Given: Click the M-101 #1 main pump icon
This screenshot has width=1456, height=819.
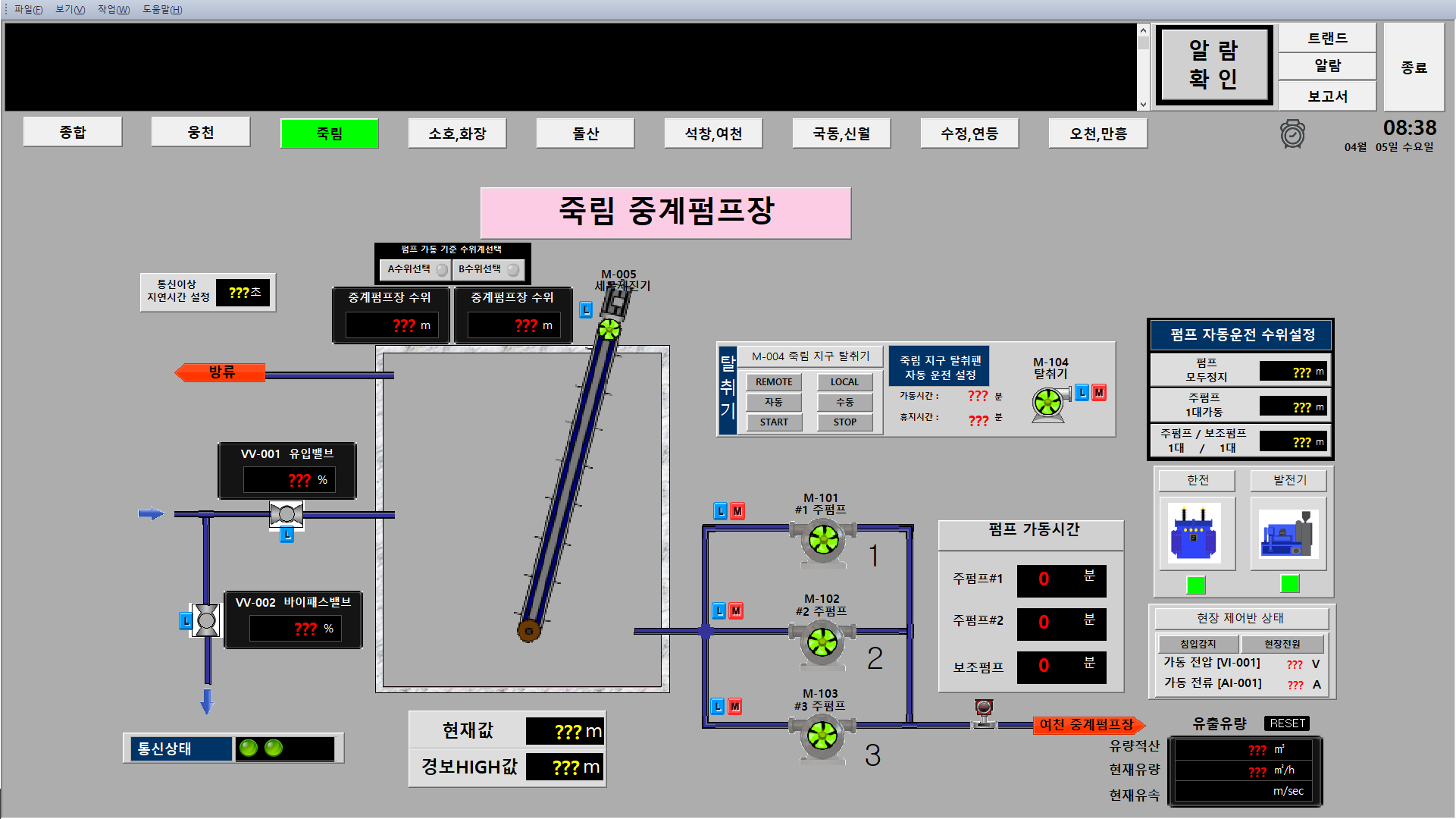Looking at the screenshot, I should (x=823, y=540).
